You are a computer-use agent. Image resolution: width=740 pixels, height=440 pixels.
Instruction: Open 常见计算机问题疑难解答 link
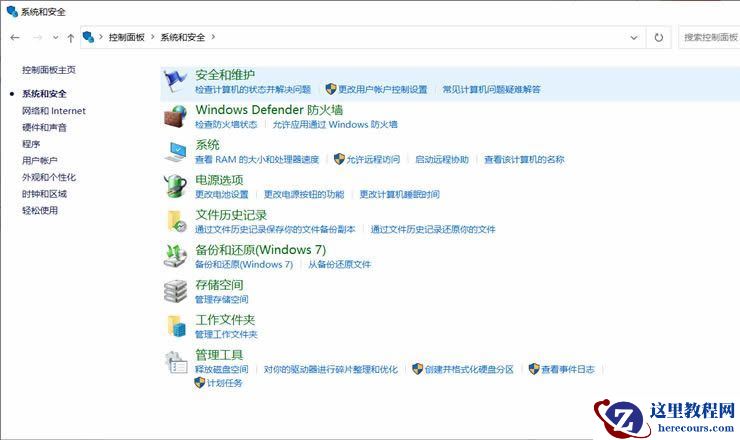(491, 89)
